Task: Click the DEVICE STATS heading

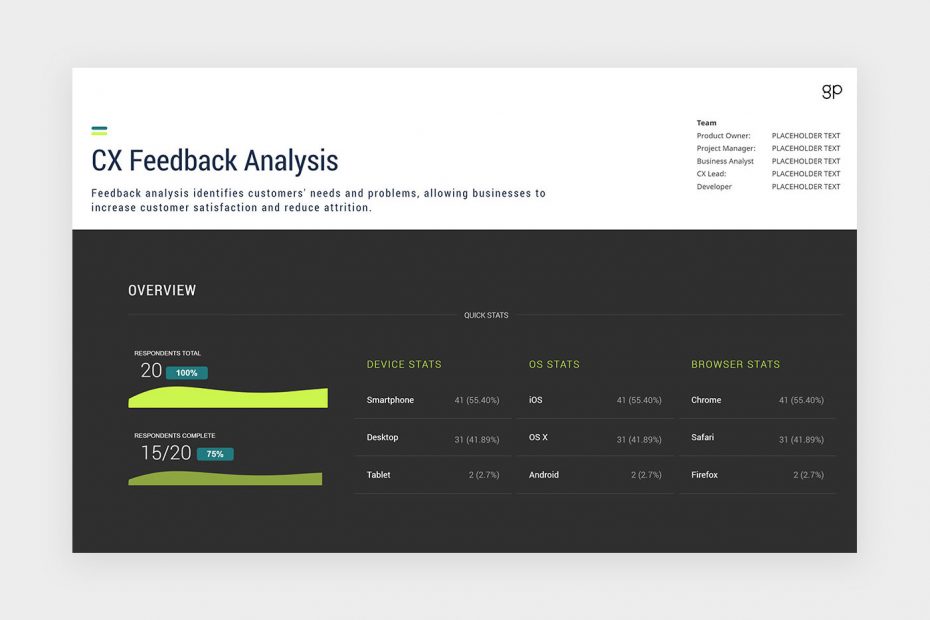Action: click(x=404, y=364)
